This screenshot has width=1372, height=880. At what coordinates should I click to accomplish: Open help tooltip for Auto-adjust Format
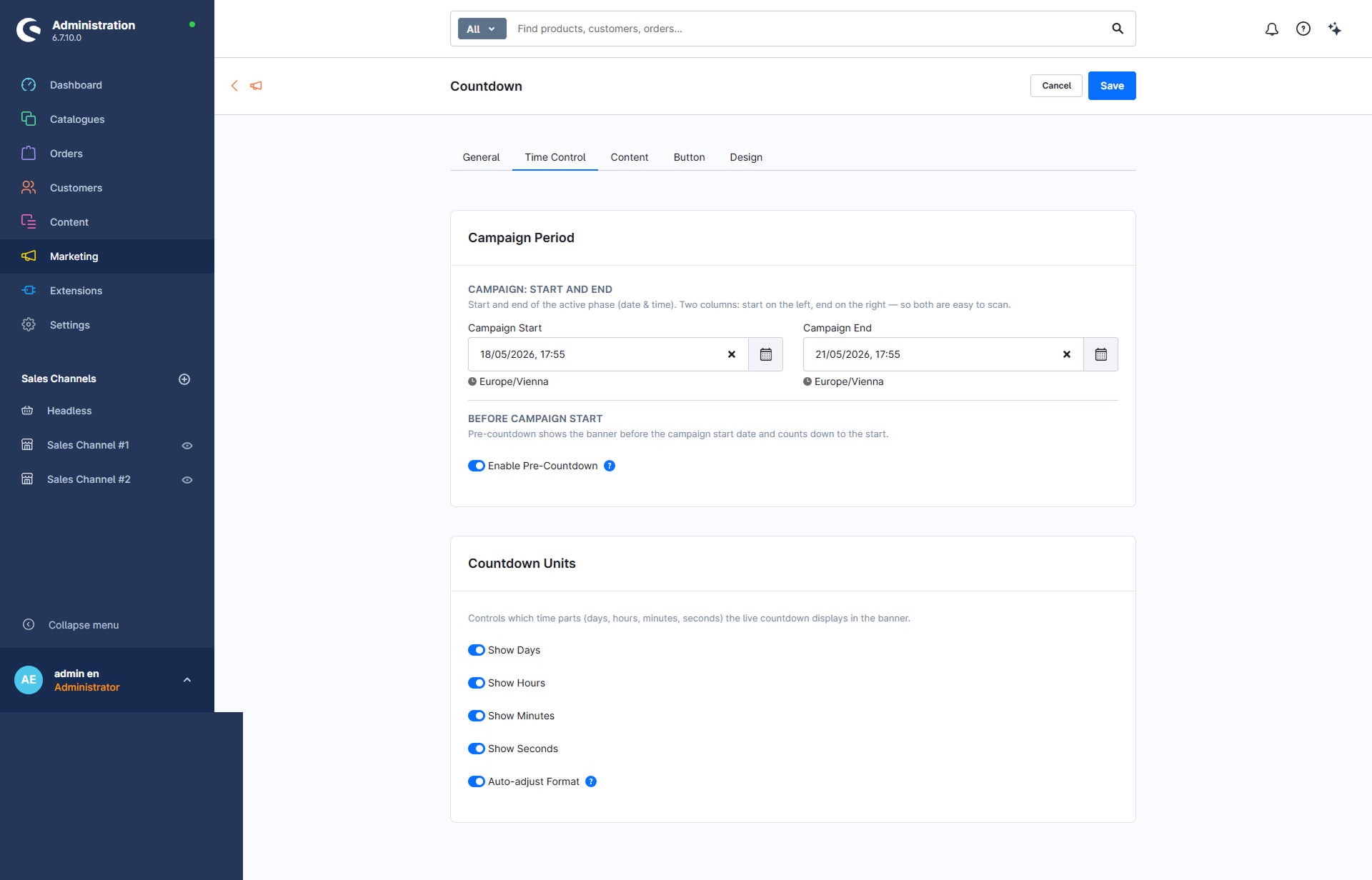[x=591, y=781]
